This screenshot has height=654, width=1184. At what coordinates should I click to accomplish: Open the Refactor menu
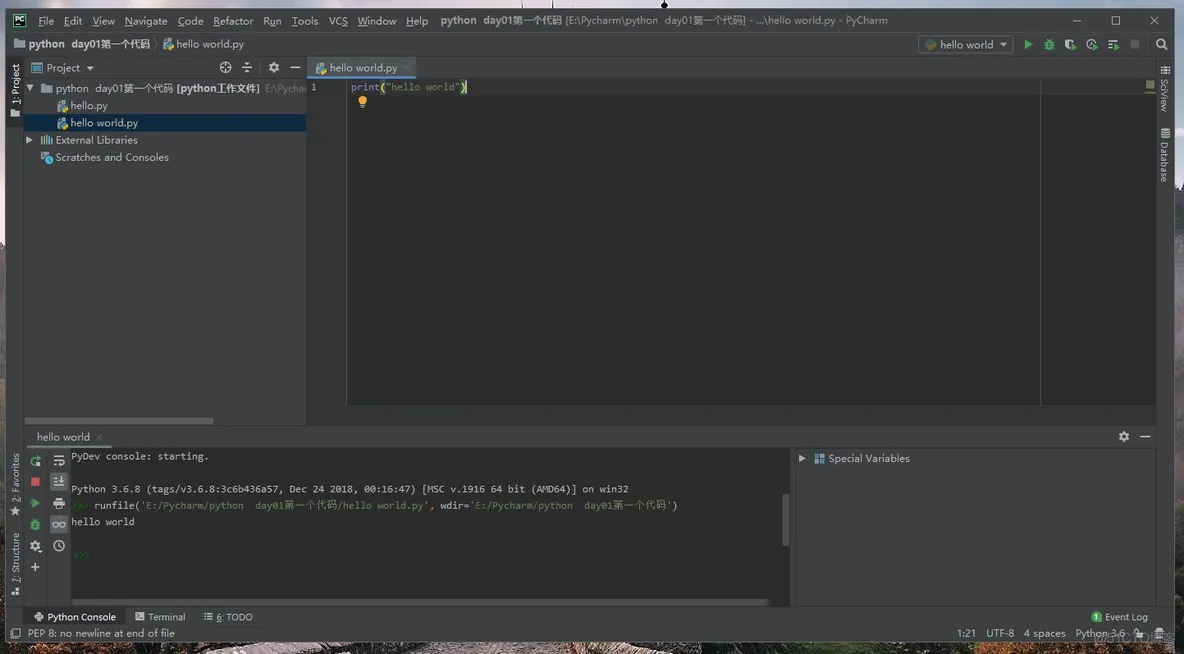233,21
